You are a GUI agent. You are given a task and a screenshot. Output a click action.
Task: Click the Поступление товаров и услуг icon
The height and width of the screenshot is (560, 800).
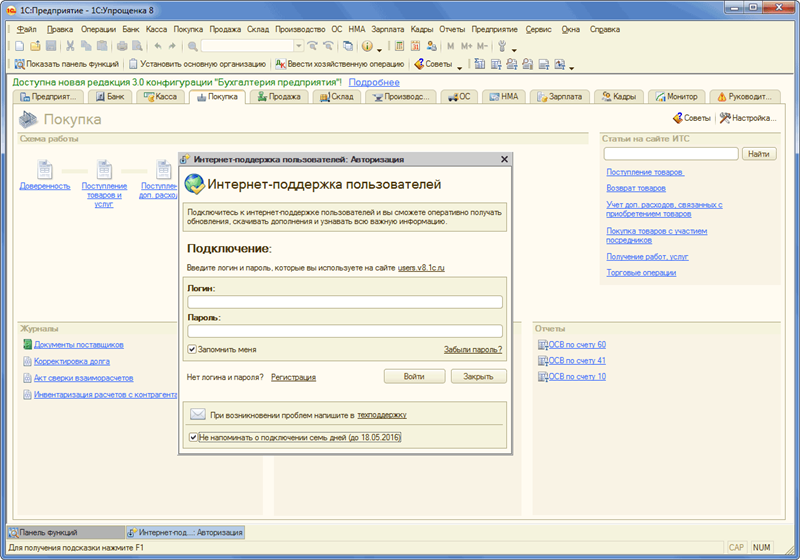tap(103, 170)
